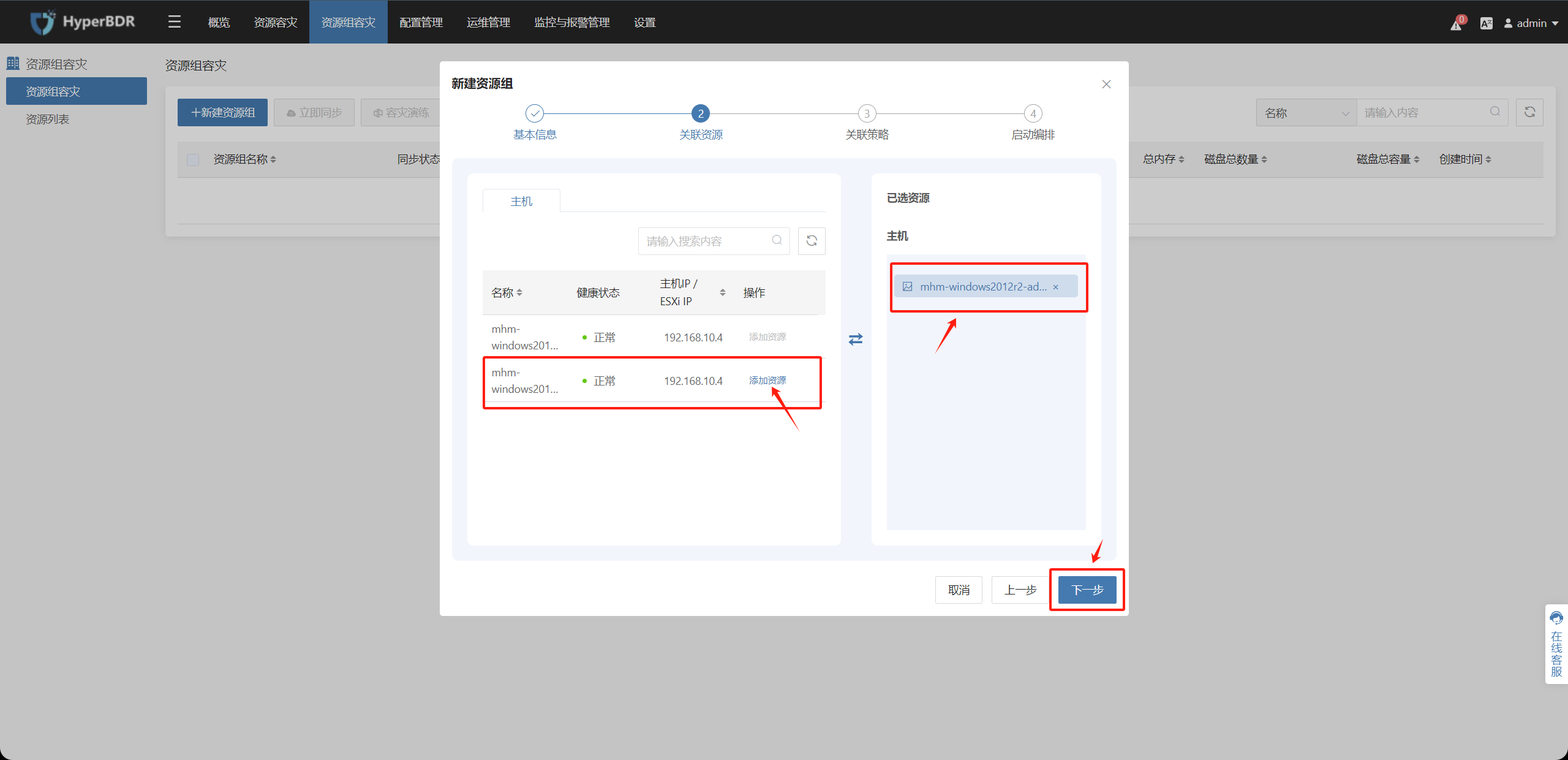Open the 配置管理 menu
Viewport: 1568px width, 760px height.
point(421,22)
